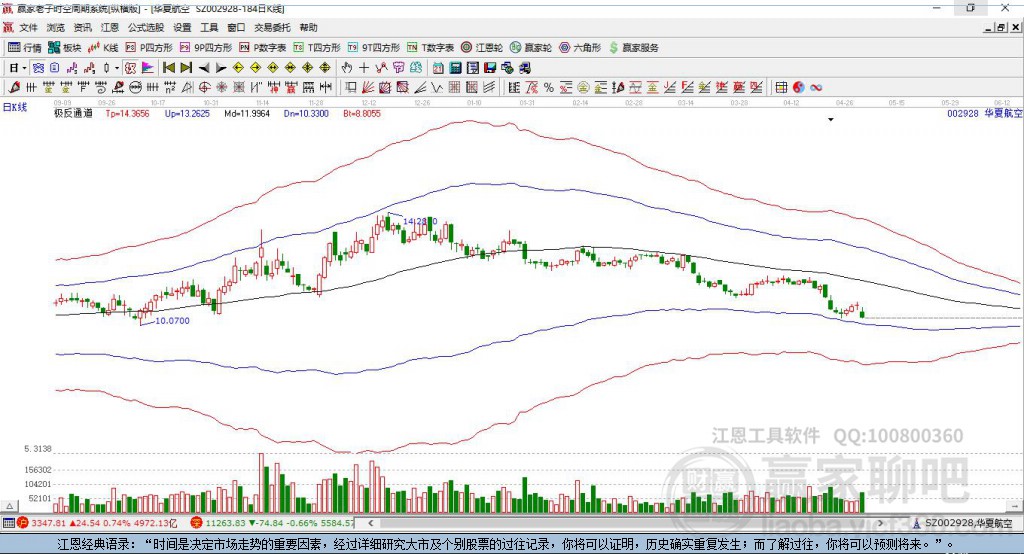Viewport: 1024px width, 554px height.
Task: Click the 10.0700 low price annotation
Action: 172,321
